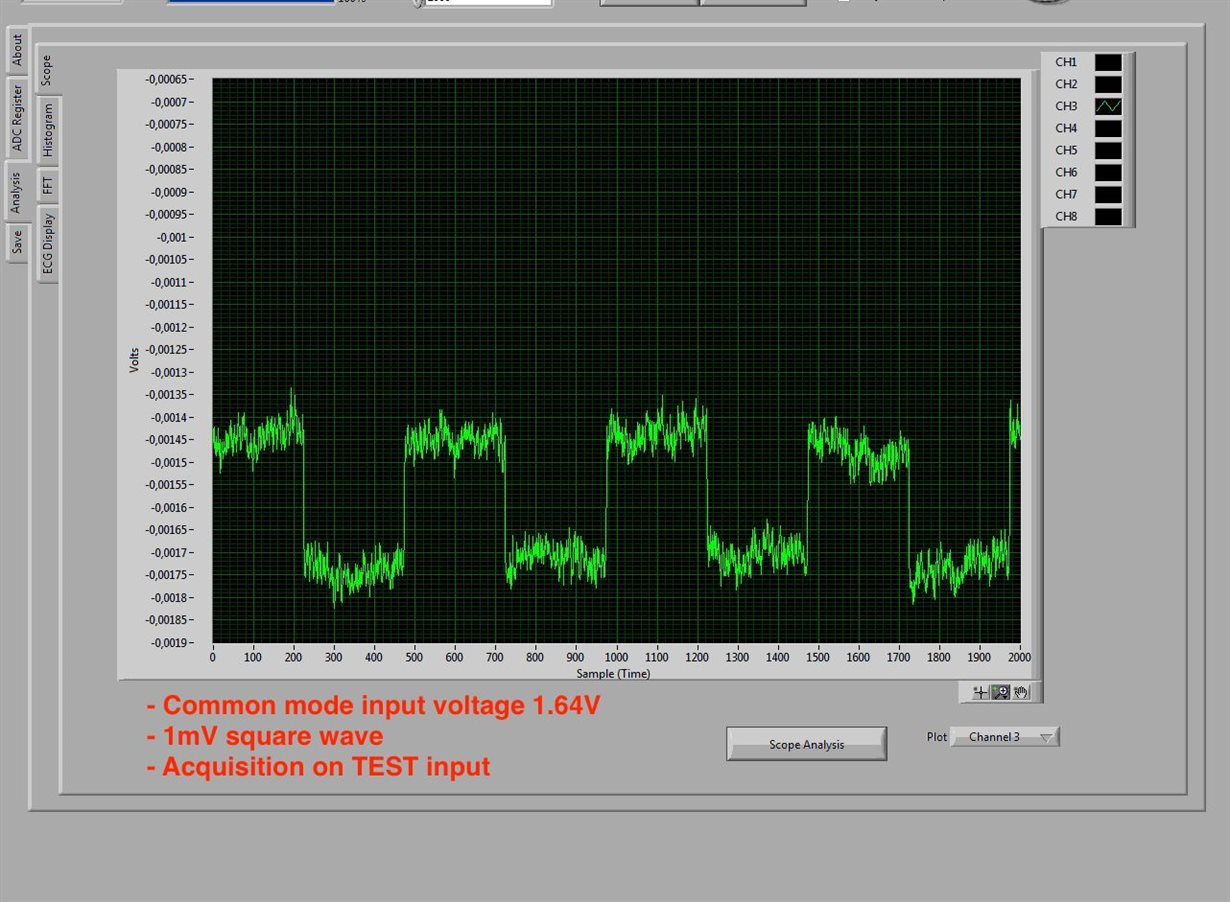Select the Analysis tab
Viewport: 1230px width, 902px height.
tap(16, 192)
